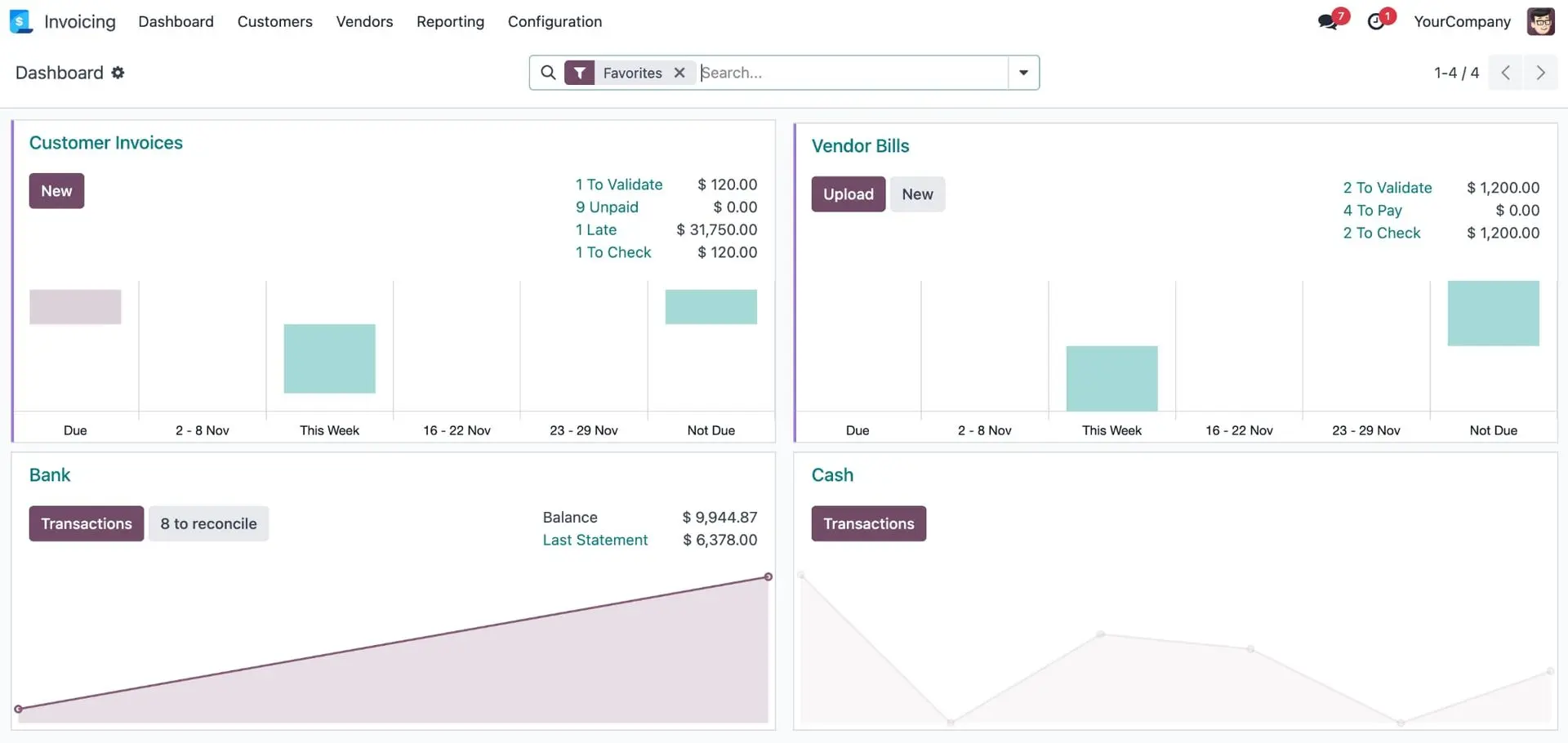Click the search magnifier icon
This screenshot has width=1568, height=743.
(x=548, y=73)
